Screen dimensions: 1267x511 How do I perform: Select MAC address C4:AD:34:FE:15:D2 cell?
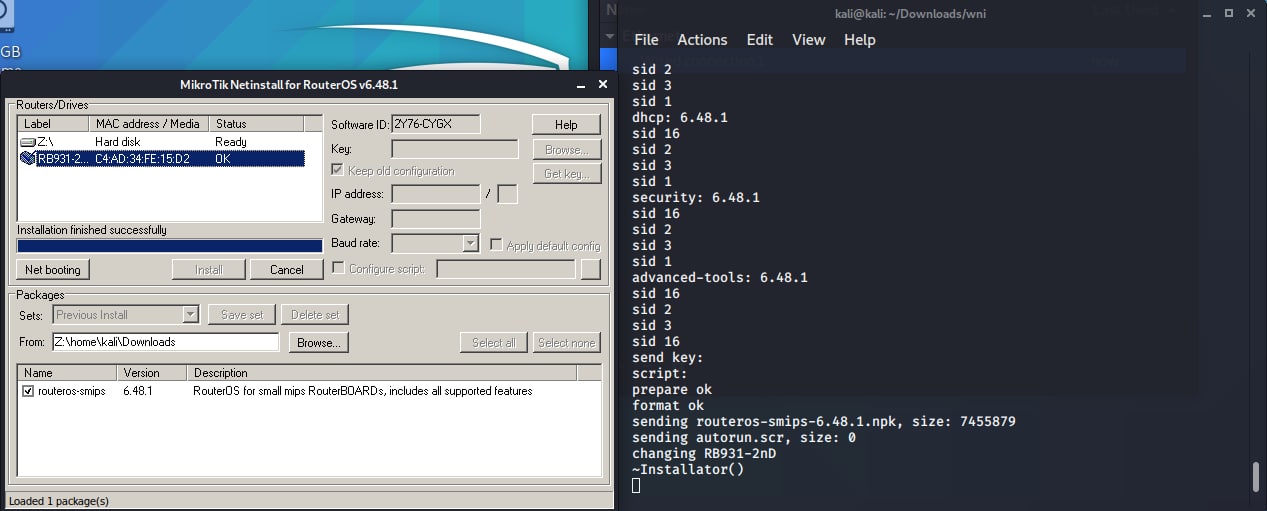tap(142, 158)
